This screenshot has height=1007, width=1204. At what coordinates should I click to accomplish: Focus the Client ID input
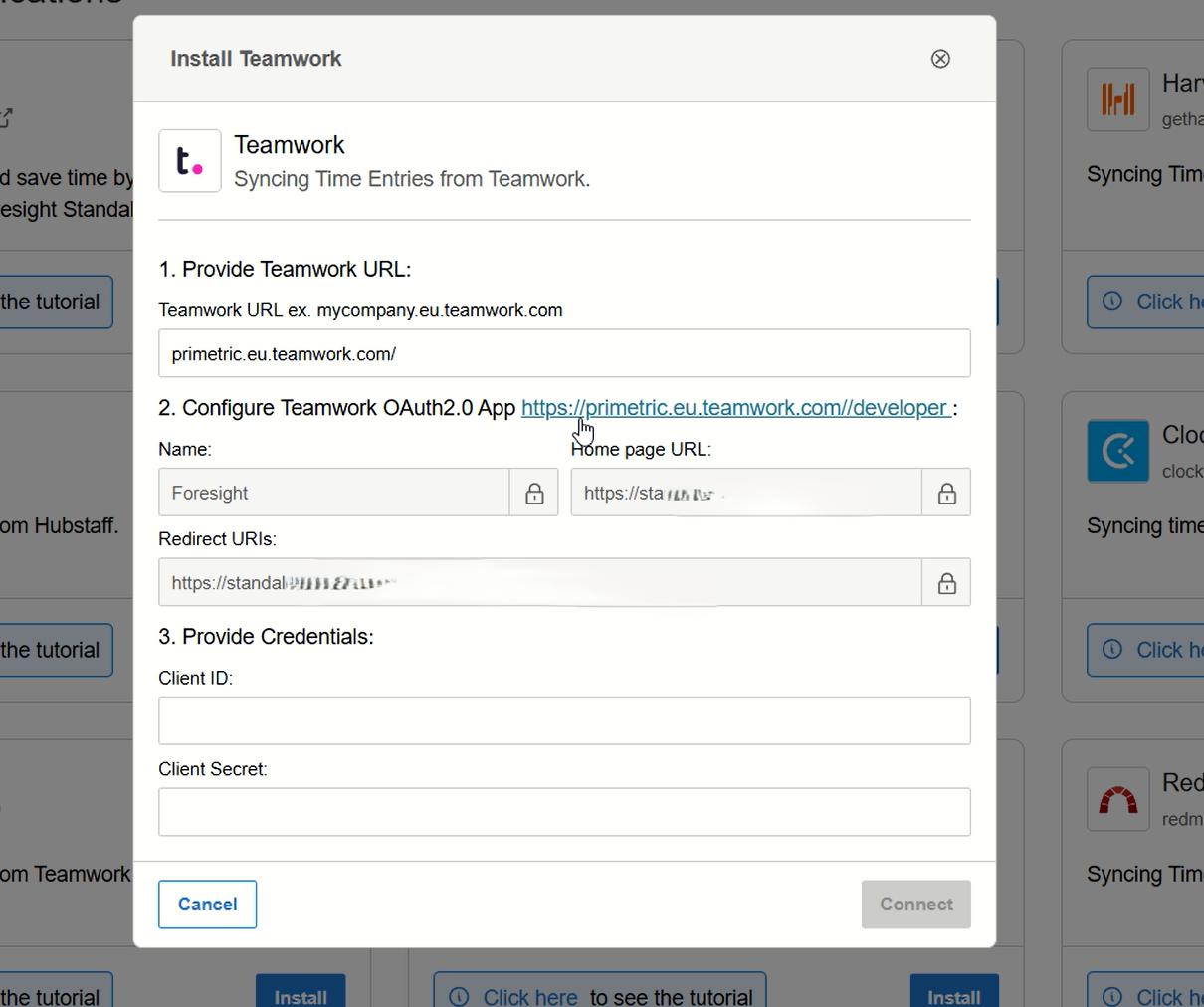coord(564,720)
